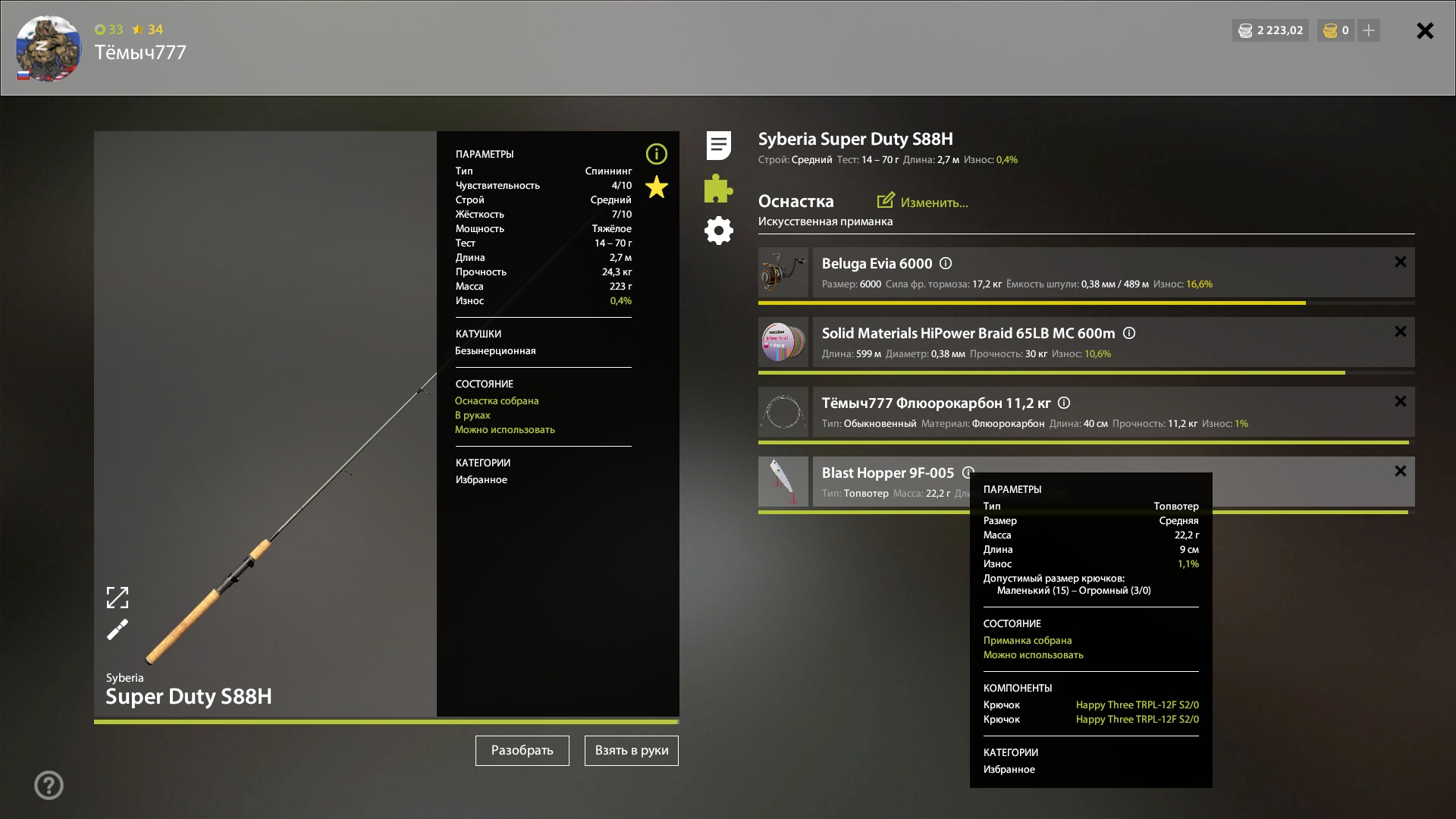This screenshot has width=1456, height=819.
Task: Show info for Blast Hopper 9F-005
Action: click(x=968, y=472)
